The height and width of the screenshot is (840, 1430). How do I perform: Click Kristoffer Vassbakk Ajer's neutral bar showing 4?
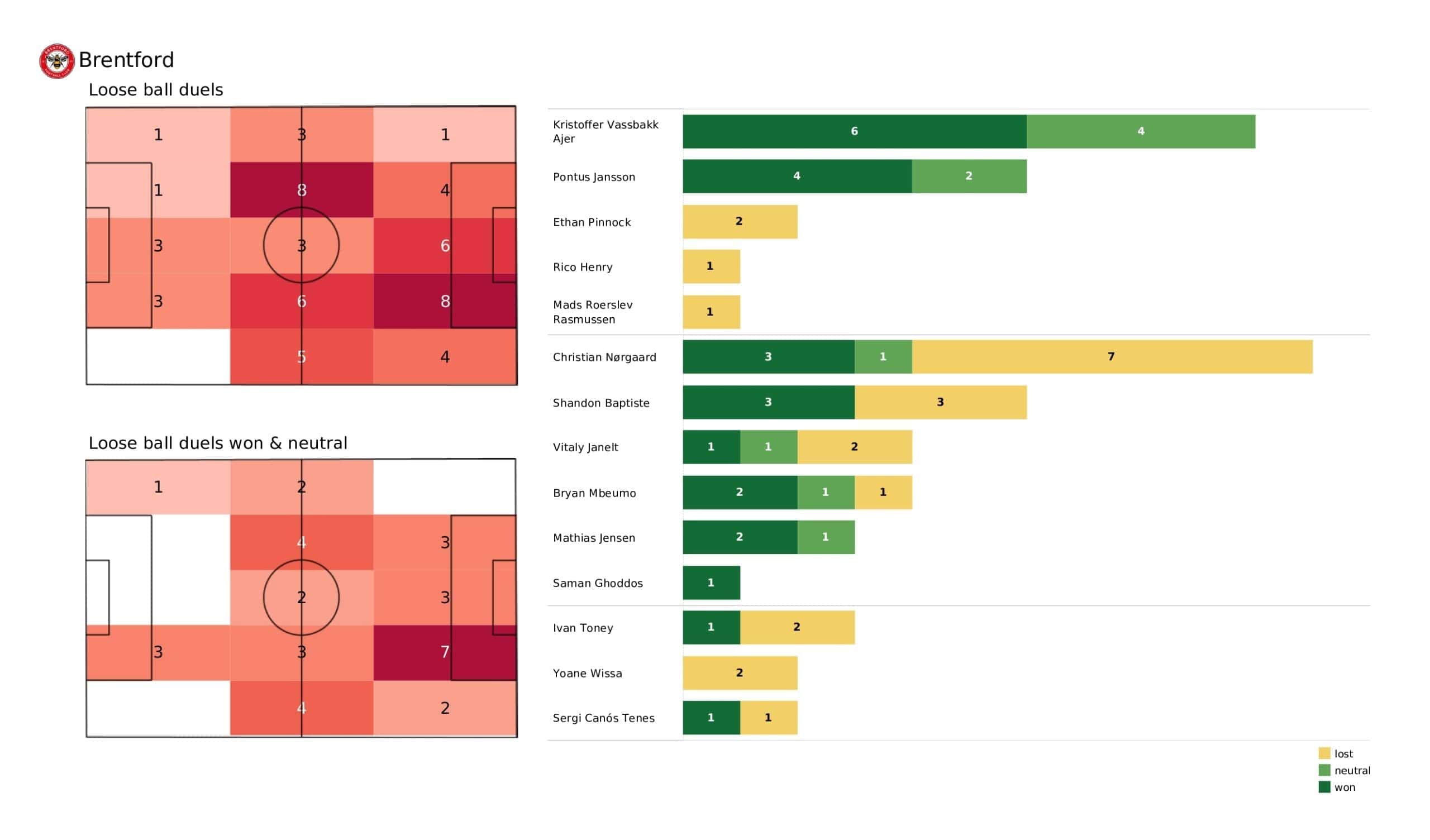[x=1141, y=131]
